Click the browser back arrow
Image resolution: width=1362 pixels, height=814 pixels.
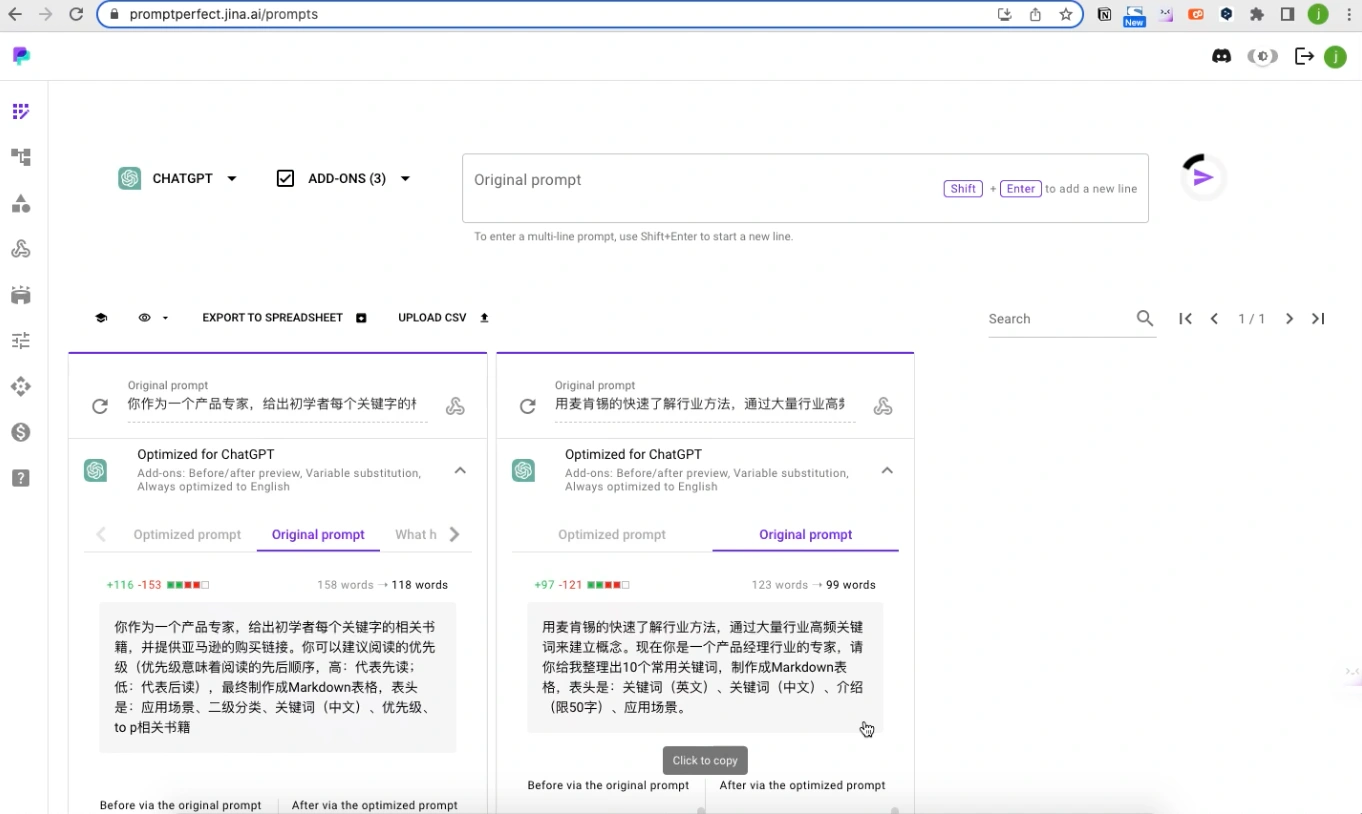[x=14, y=14]
